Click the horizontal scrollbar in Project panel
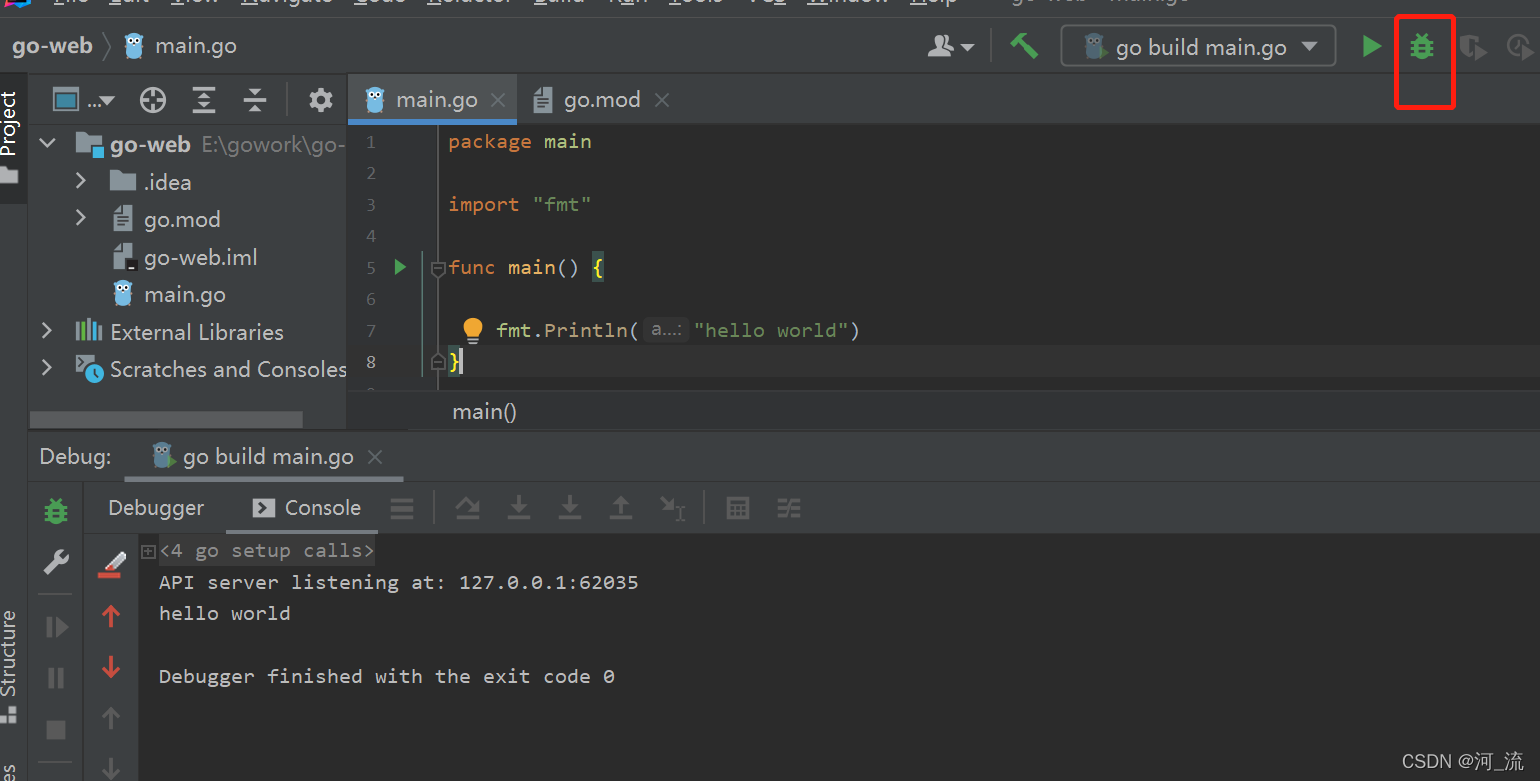The width and height of the screenshot is (1540, 781). [165, 419]
